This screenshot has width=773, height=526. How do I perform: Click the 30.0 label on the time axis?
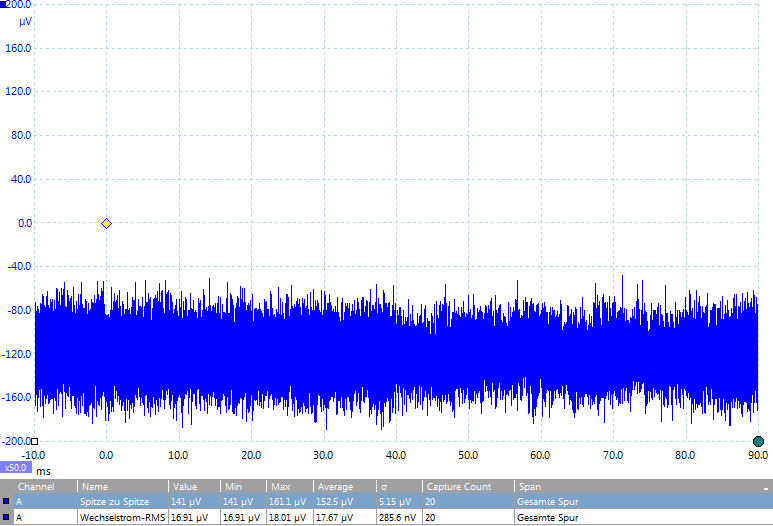click(x=323, y=455)
